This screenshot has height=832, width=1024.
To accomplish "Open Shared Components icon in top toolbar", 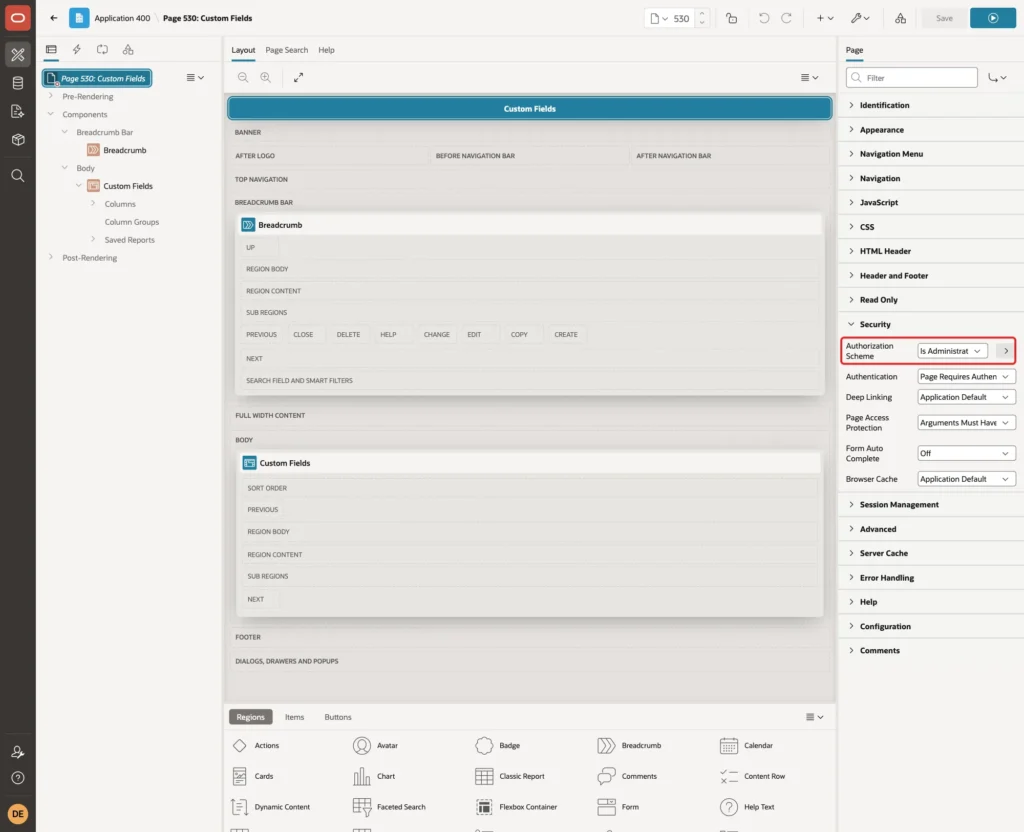I will [x=901, y=18].
